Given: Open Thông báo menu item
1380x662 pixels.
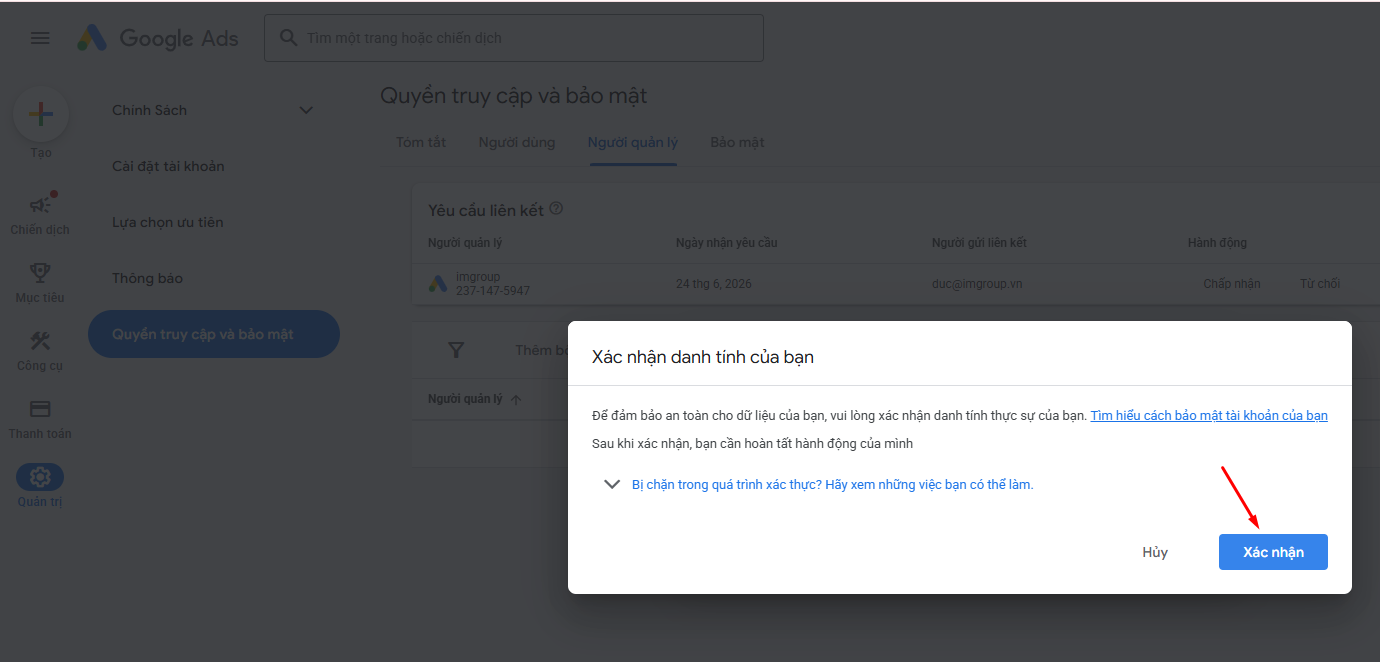Looking at the screenshot, I should pos(147,278).
